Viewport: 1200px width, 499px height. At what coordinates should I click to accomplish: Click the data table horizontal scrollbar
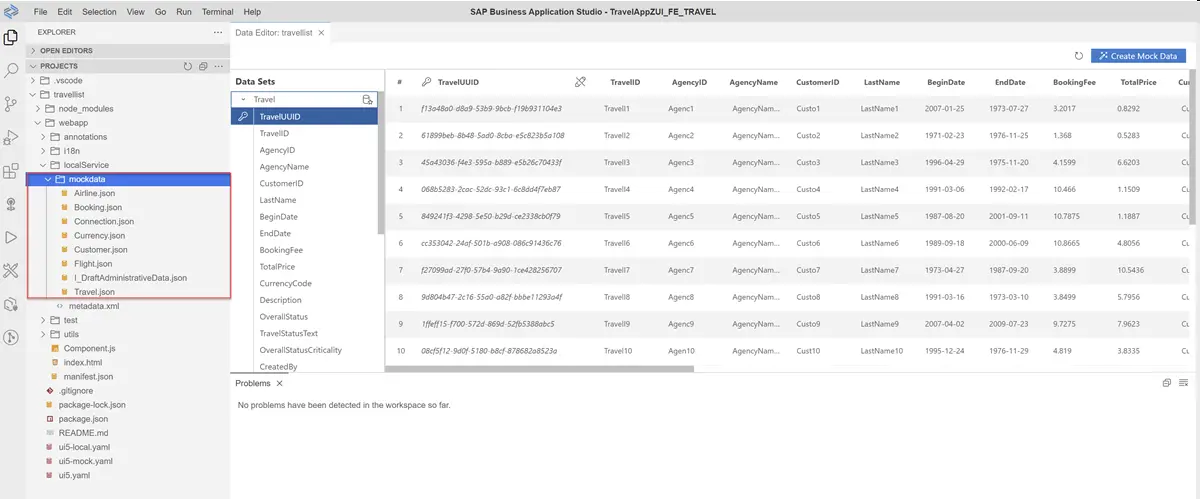coord(539,369)
